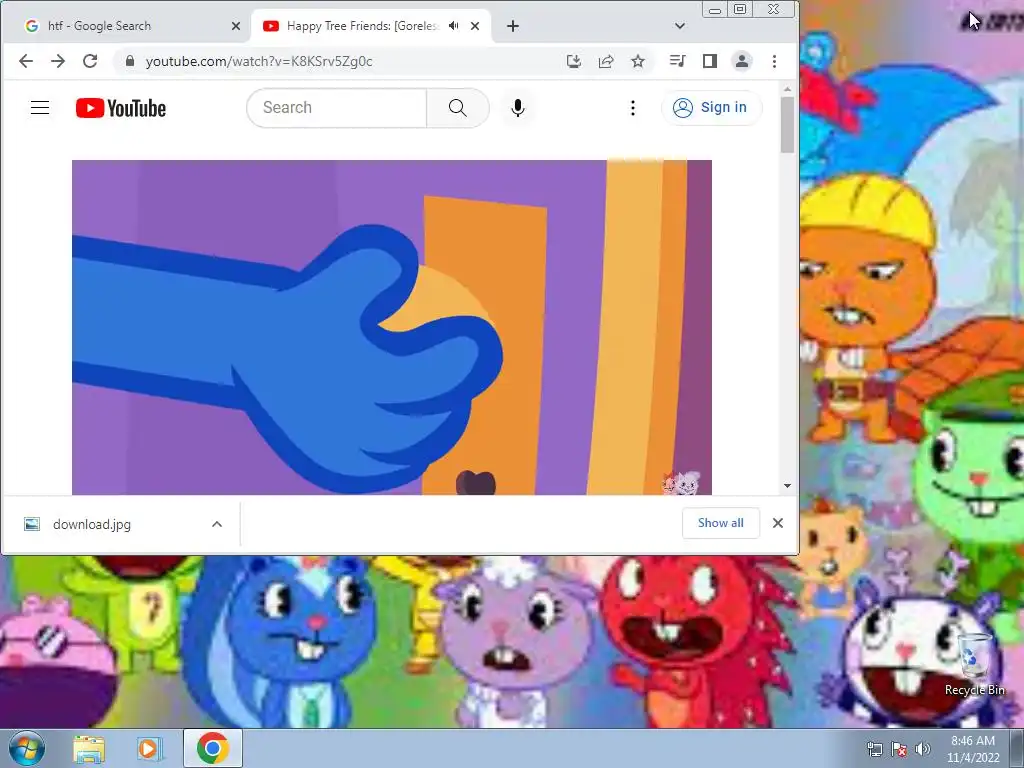Open the network icon in the system tray
Viewport: 1024px width, 768px height.
click(874, 749)
